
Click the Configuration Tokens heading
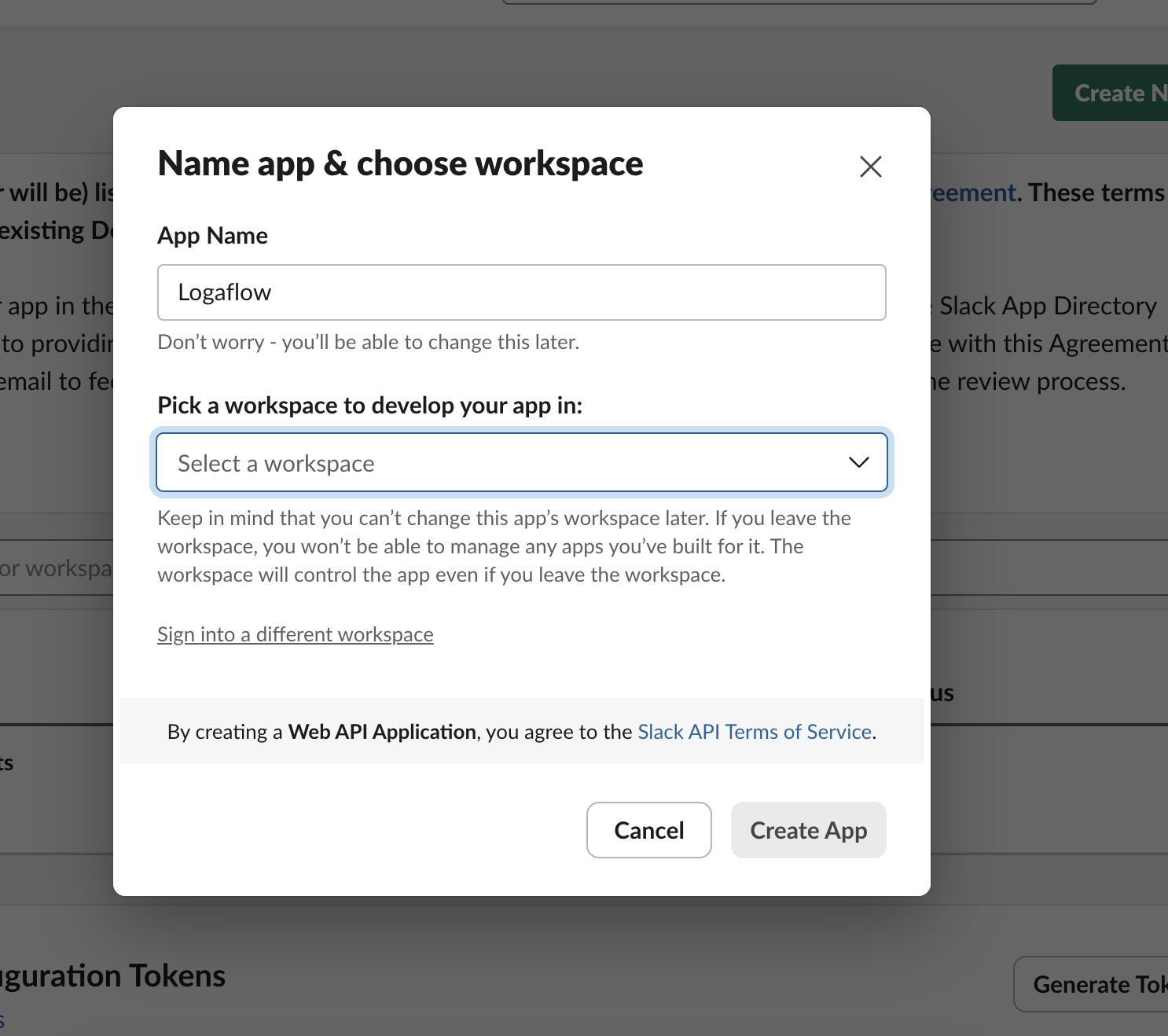[112, 975]
